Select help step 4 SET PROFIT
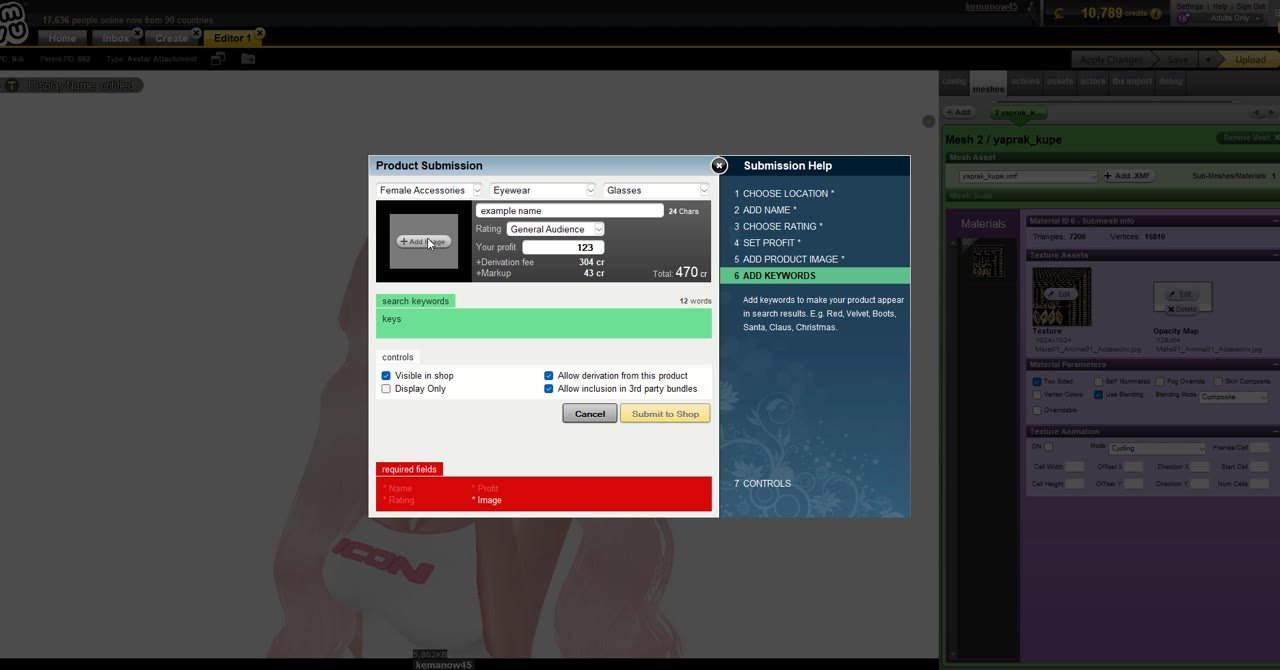1280x670 pixels. [x=768, y=243]
